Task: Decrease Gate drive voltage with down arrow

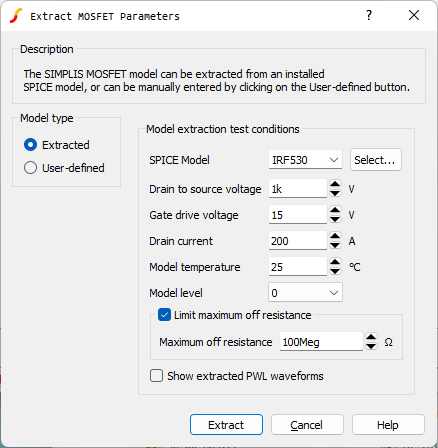Action: (335, 219)
